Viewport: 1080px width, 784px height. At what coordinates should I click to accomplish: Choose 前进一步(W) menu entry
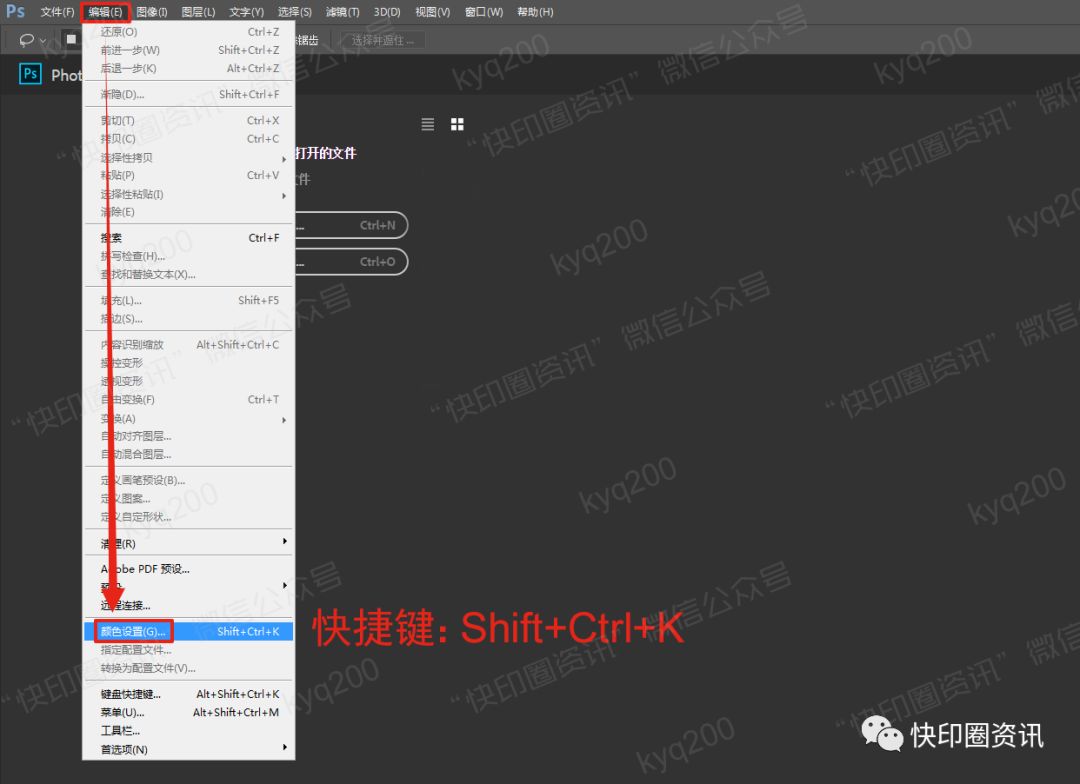pyautogui.click(x=189, y=50)
